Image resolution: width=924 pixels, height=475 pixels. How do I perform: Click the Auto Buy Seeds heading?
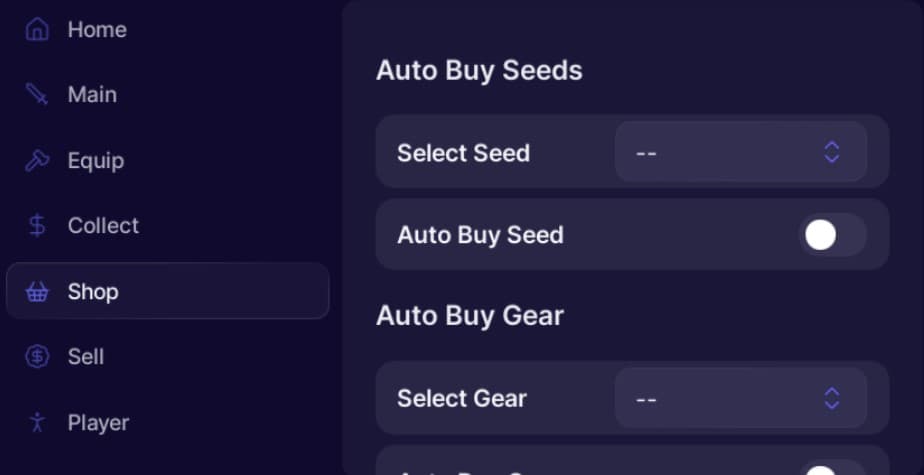coord(479,71)
